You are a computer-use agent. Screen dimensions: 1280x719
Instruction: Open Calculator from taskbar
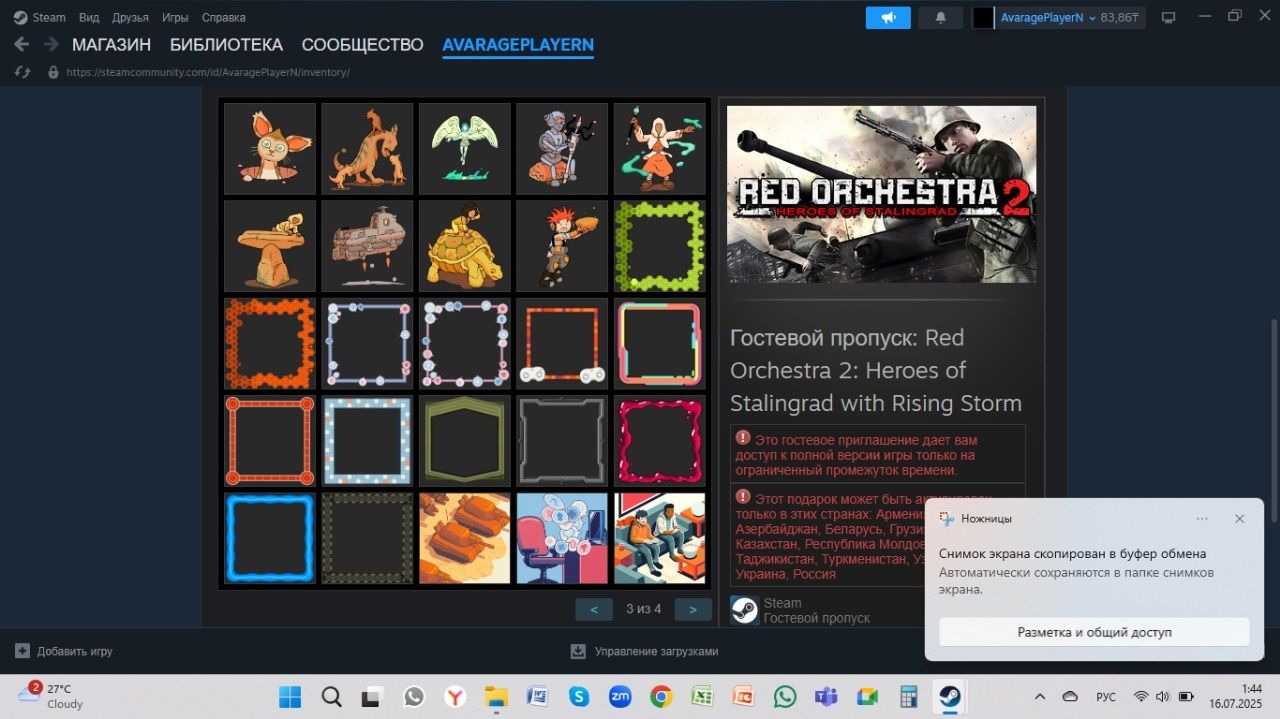coord(908,696)
